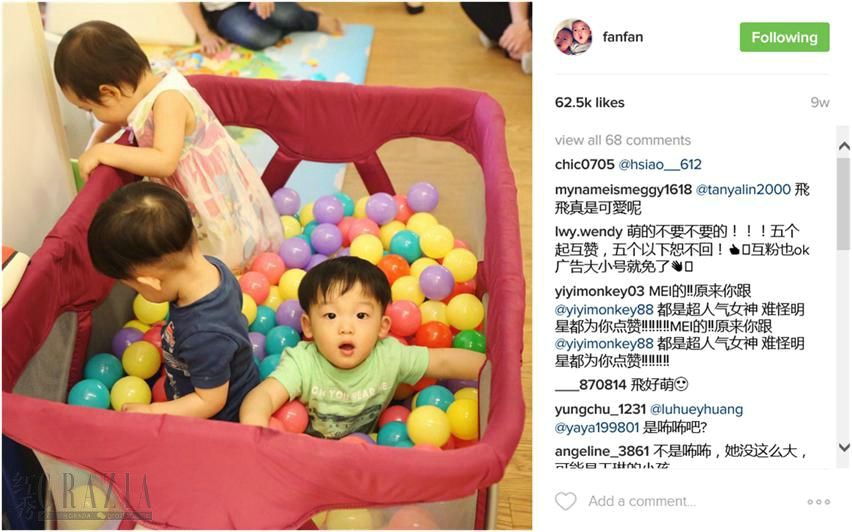Click the 9w post timestamp
The image size is (852, 532).
point(819,102)
